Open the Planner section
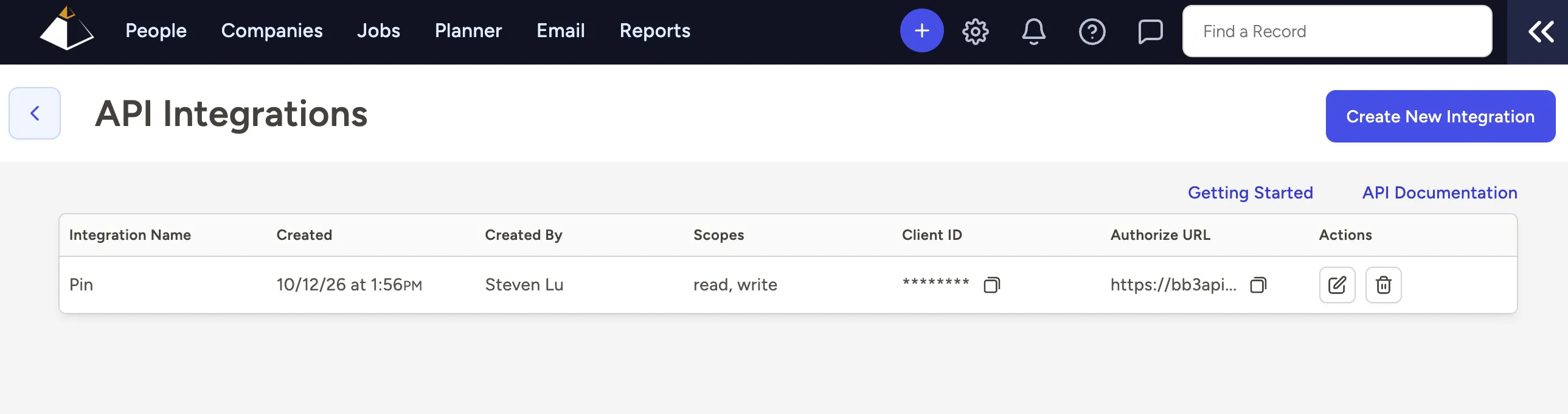Screen dimensions: 1568x414 468,30
